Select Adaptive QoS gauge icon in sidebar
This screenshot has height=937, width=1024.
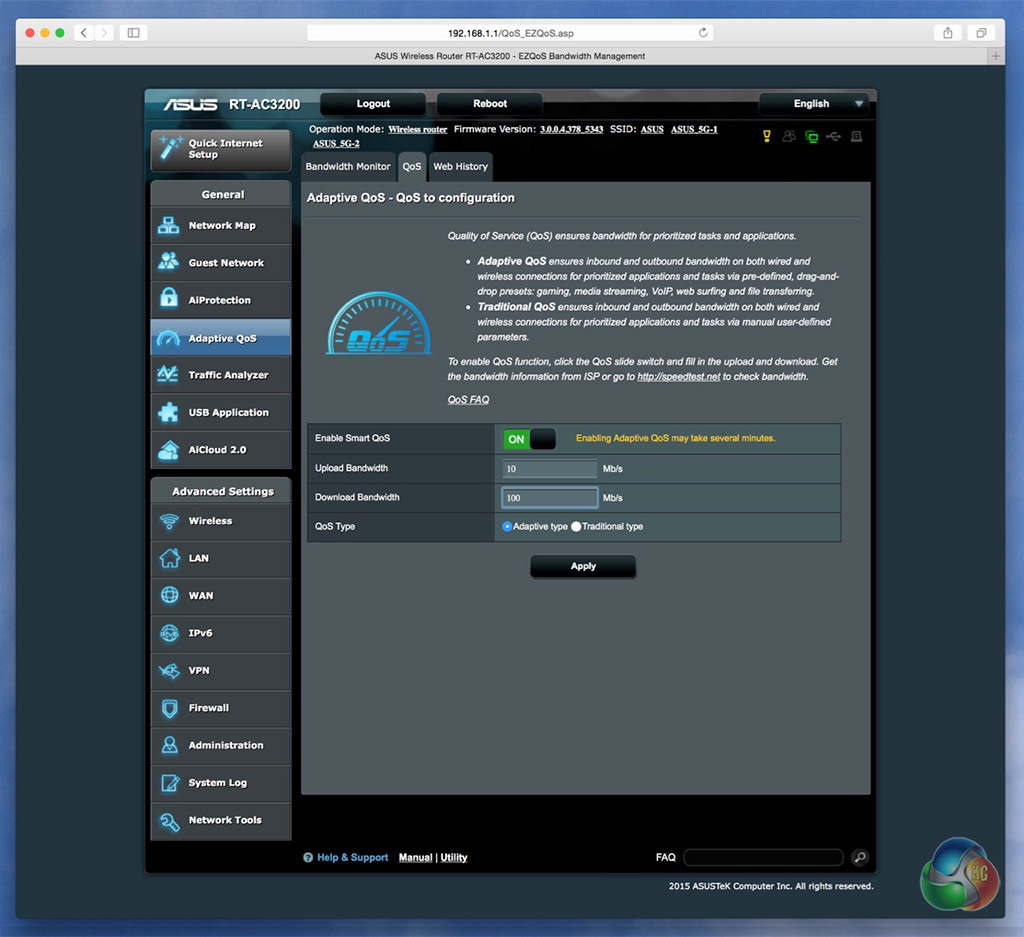point(168,338)
